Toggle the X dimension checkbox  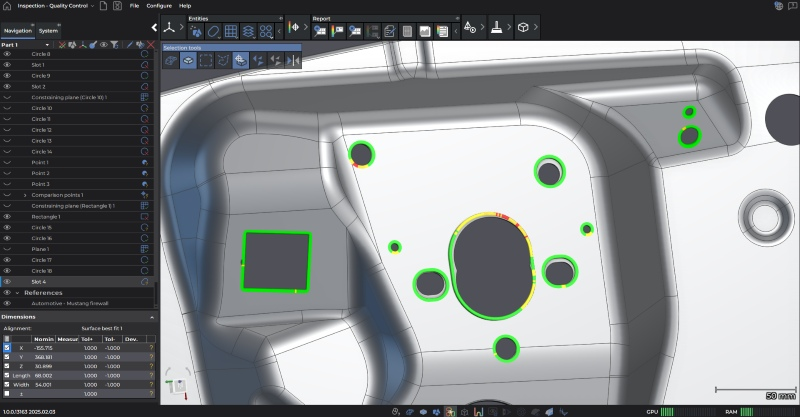(7, 347)
